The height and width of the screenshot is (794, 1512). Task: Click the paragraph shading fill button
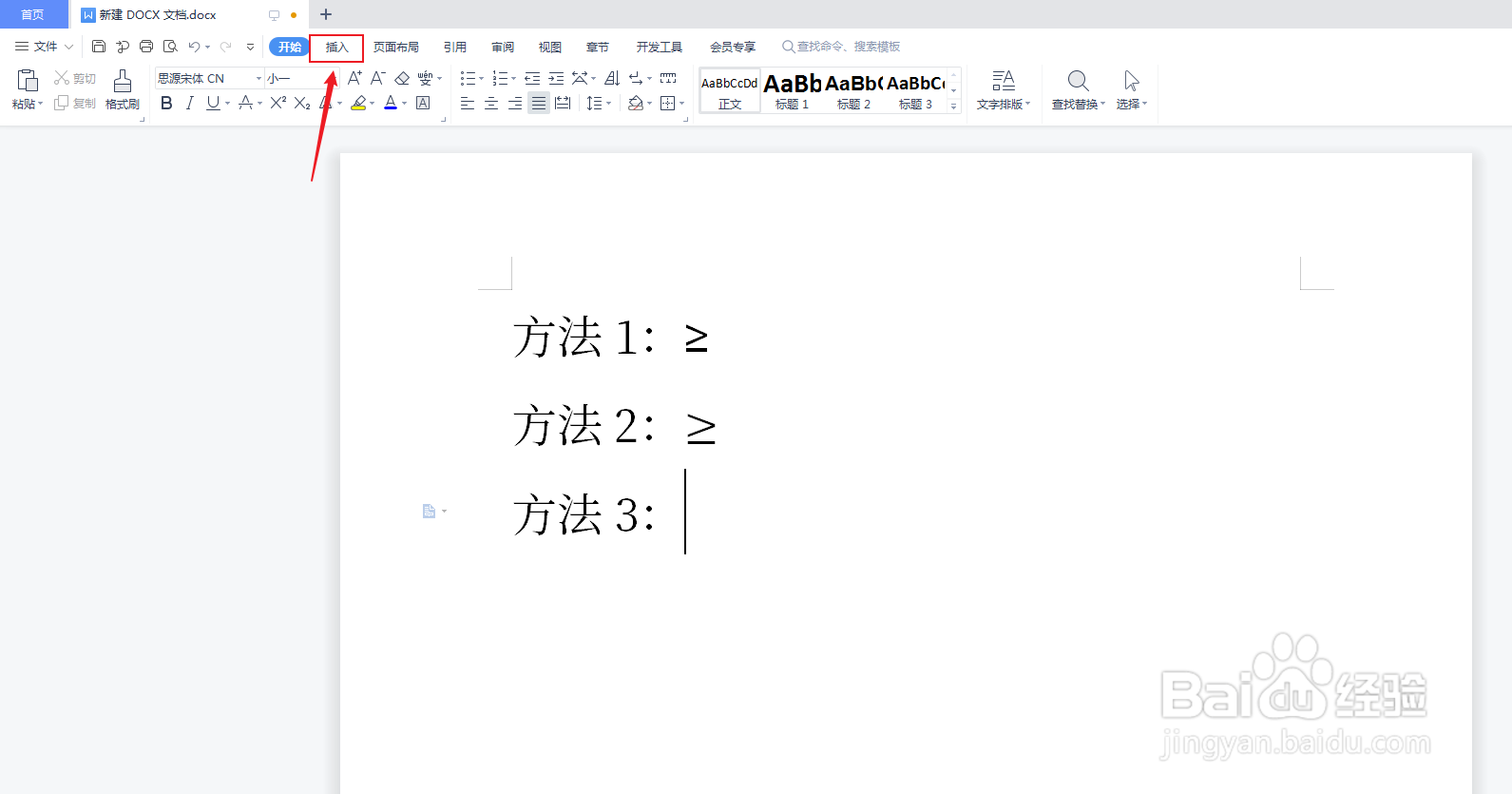point(636,103)
